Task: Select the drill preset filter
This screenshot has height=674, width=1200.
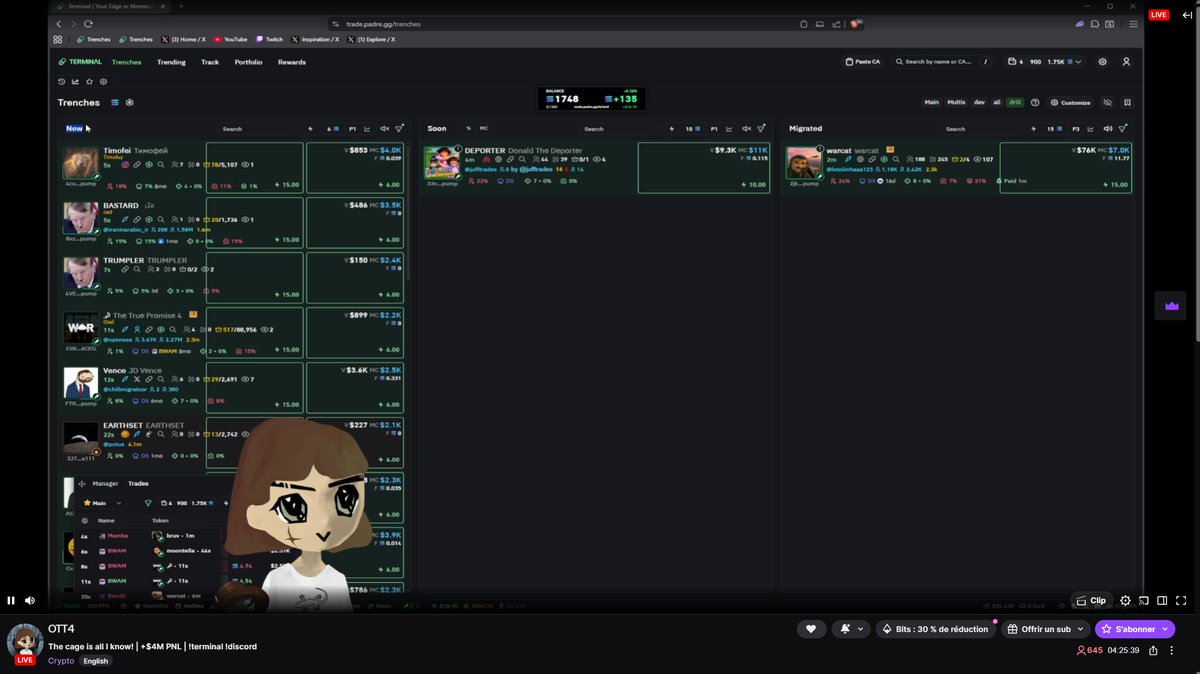Action: click(1015, 102)
